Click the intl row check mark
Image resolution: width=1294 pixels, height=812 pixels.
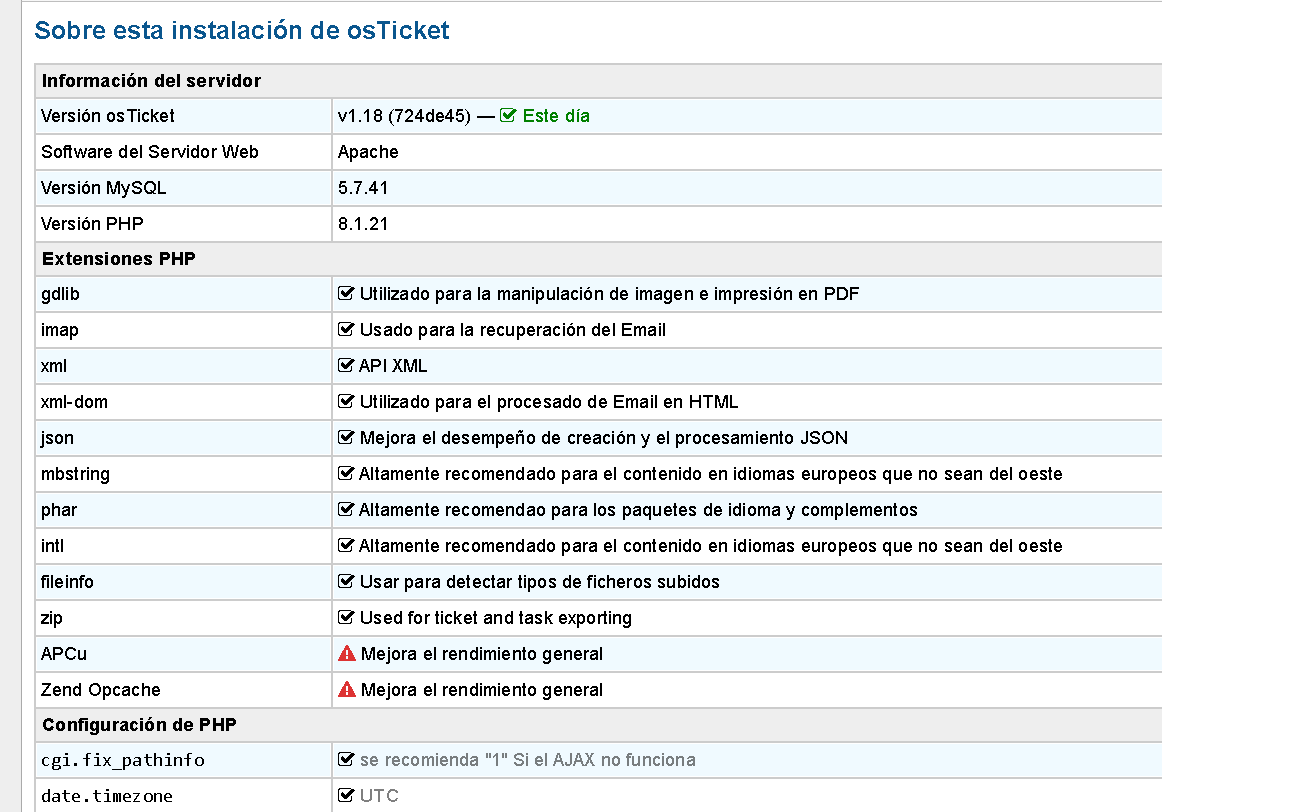(347, 546)
